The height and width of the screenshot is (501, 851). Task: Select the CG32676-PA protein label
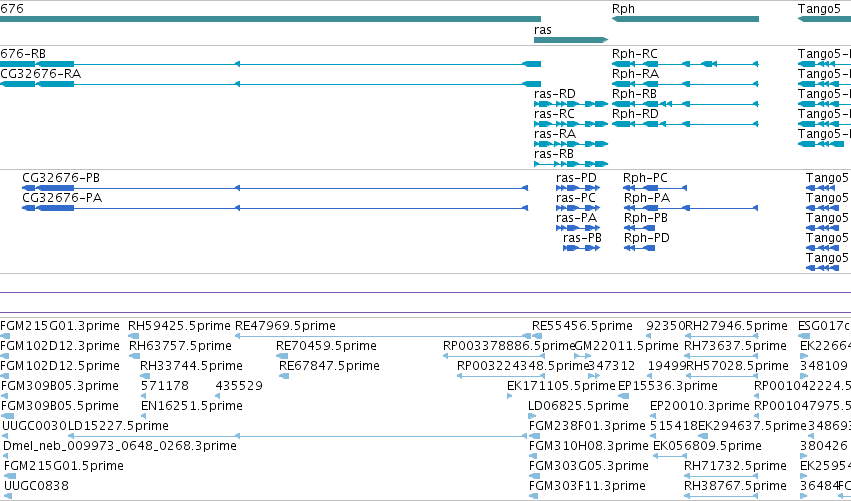(x=62, y=198)
